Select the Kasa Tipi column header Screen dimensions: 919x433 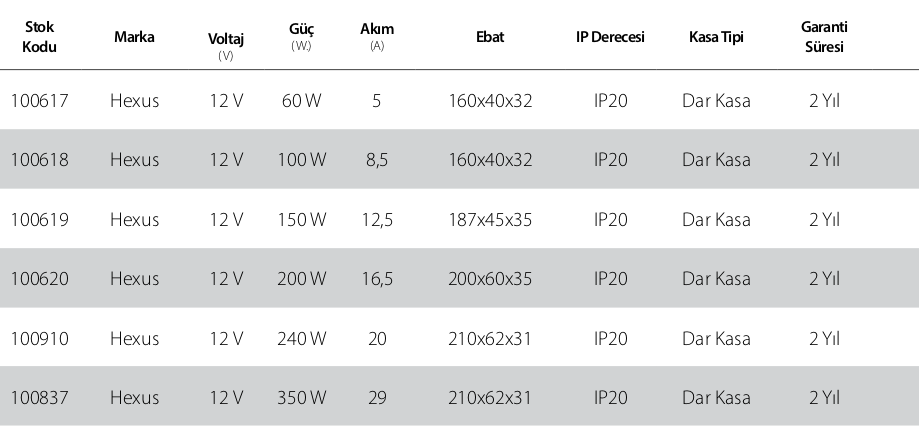click(x=716, y=37)
